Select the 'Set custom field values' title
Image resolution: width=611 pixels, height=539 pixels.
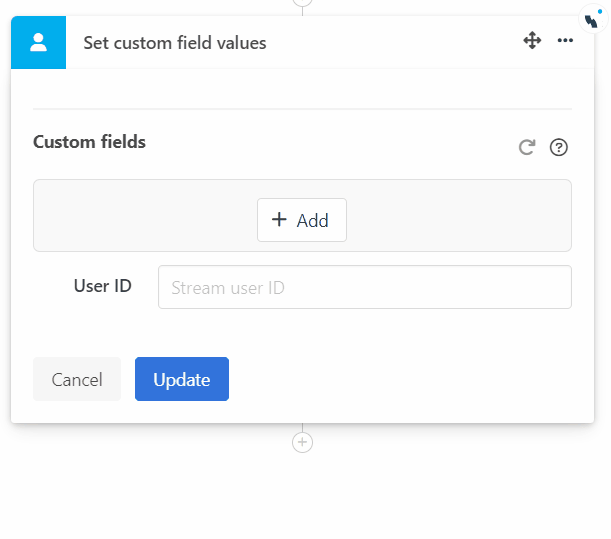(x=175, y=43)
